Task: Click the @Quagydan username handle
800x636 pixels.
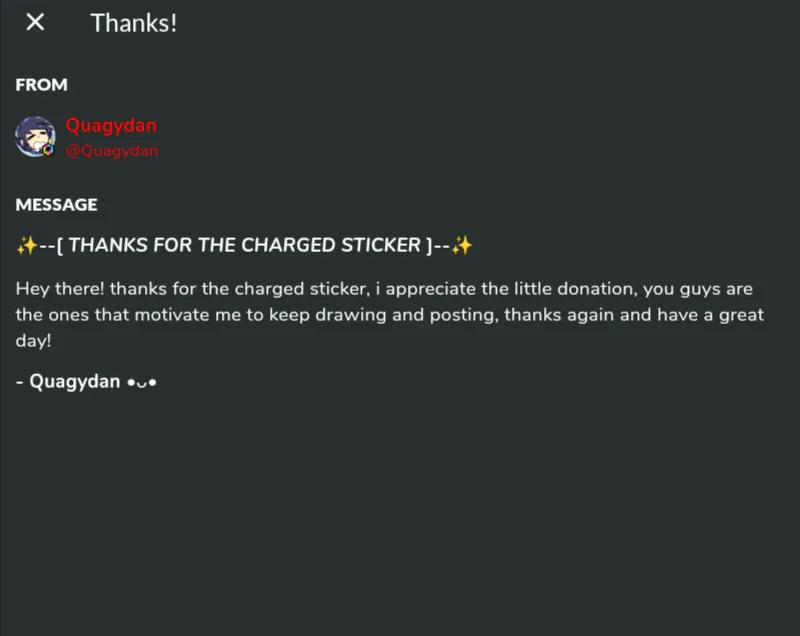Action: click(112, 151)
